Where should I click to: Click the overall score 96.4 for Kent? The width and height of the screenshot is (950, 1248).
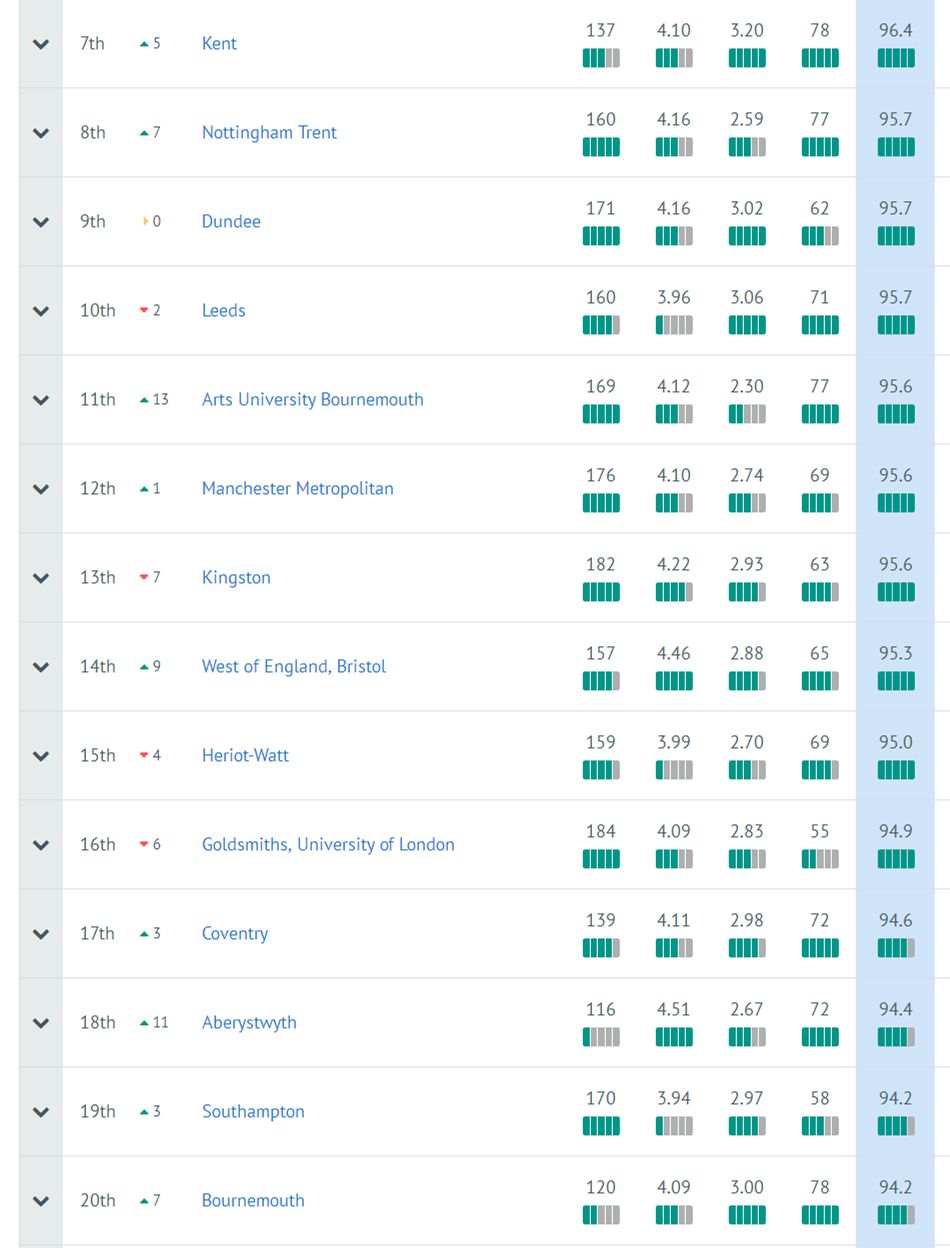[x=896, y=30]
